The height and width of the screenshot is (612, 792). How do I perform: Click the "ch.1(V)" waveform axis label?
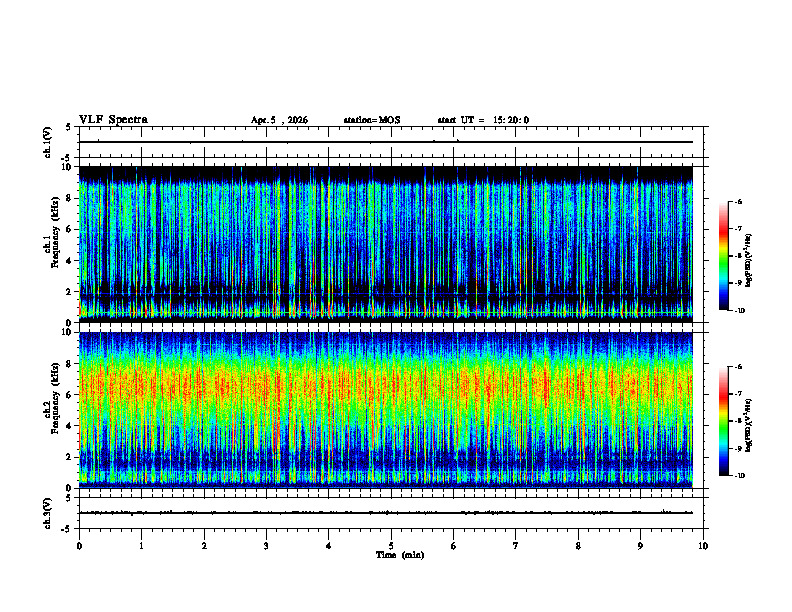[x=47, y=142]
